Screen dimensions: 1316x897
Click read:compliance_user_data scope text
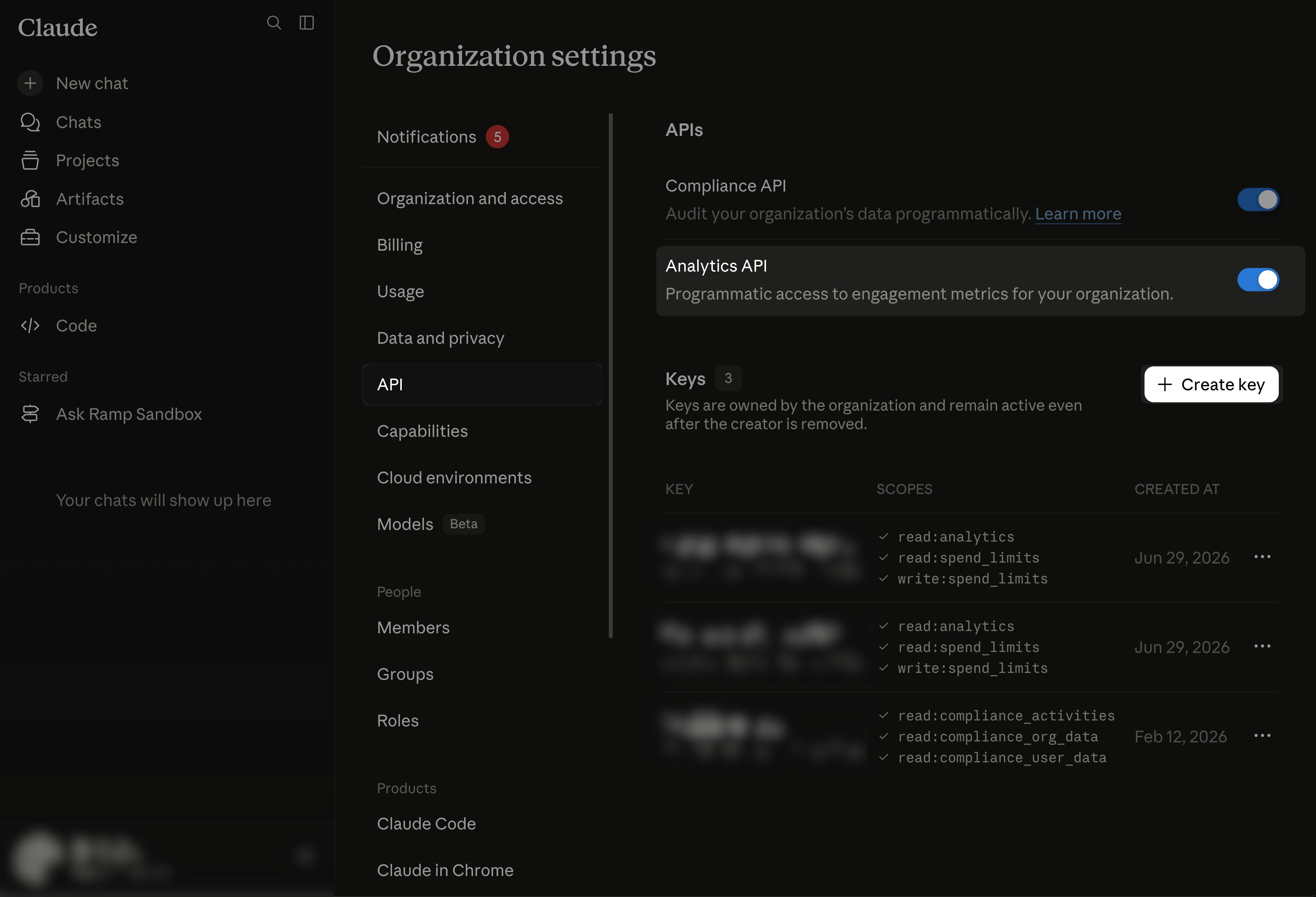[1002, 758]
